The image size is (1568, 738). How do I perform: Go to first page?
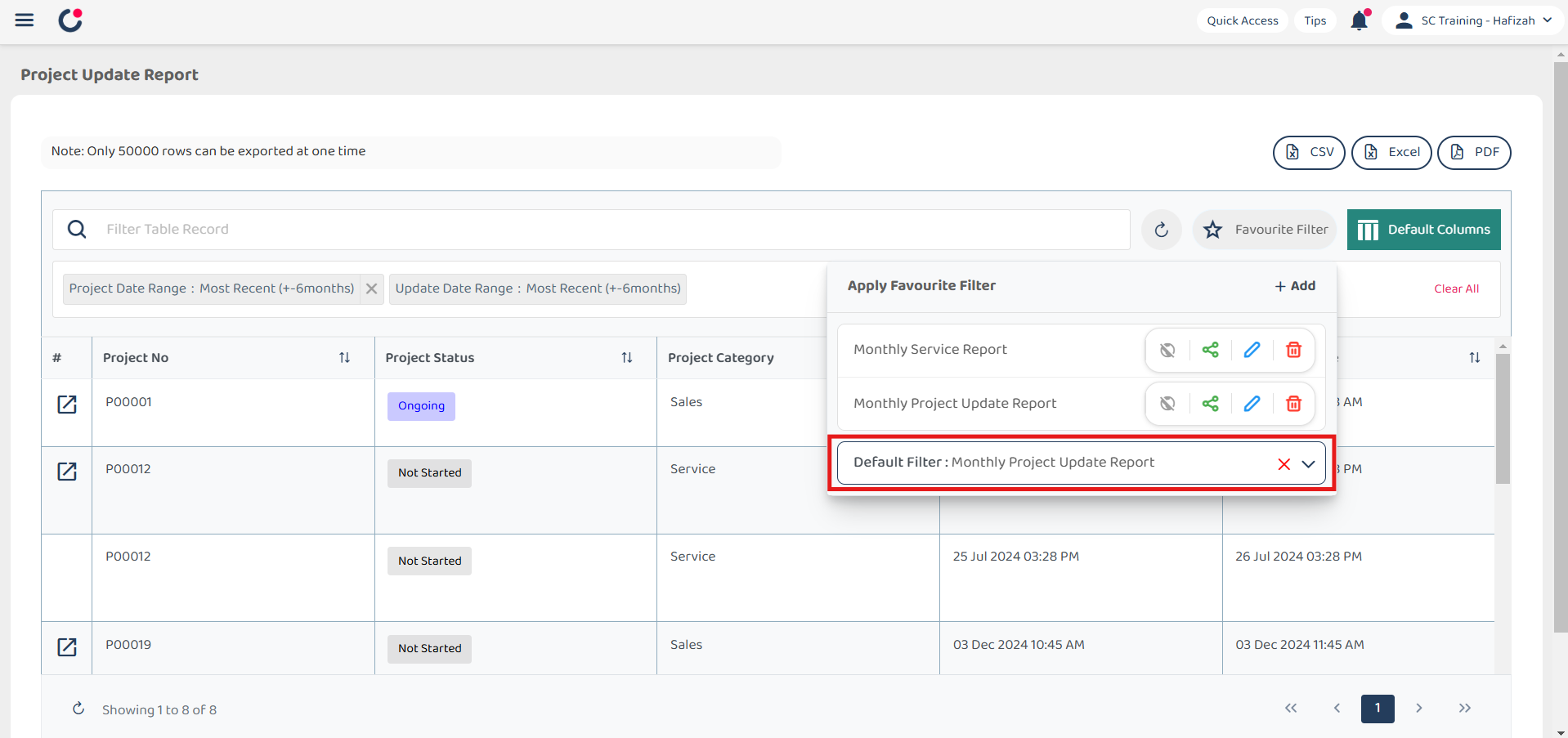tap(1291, 709)
